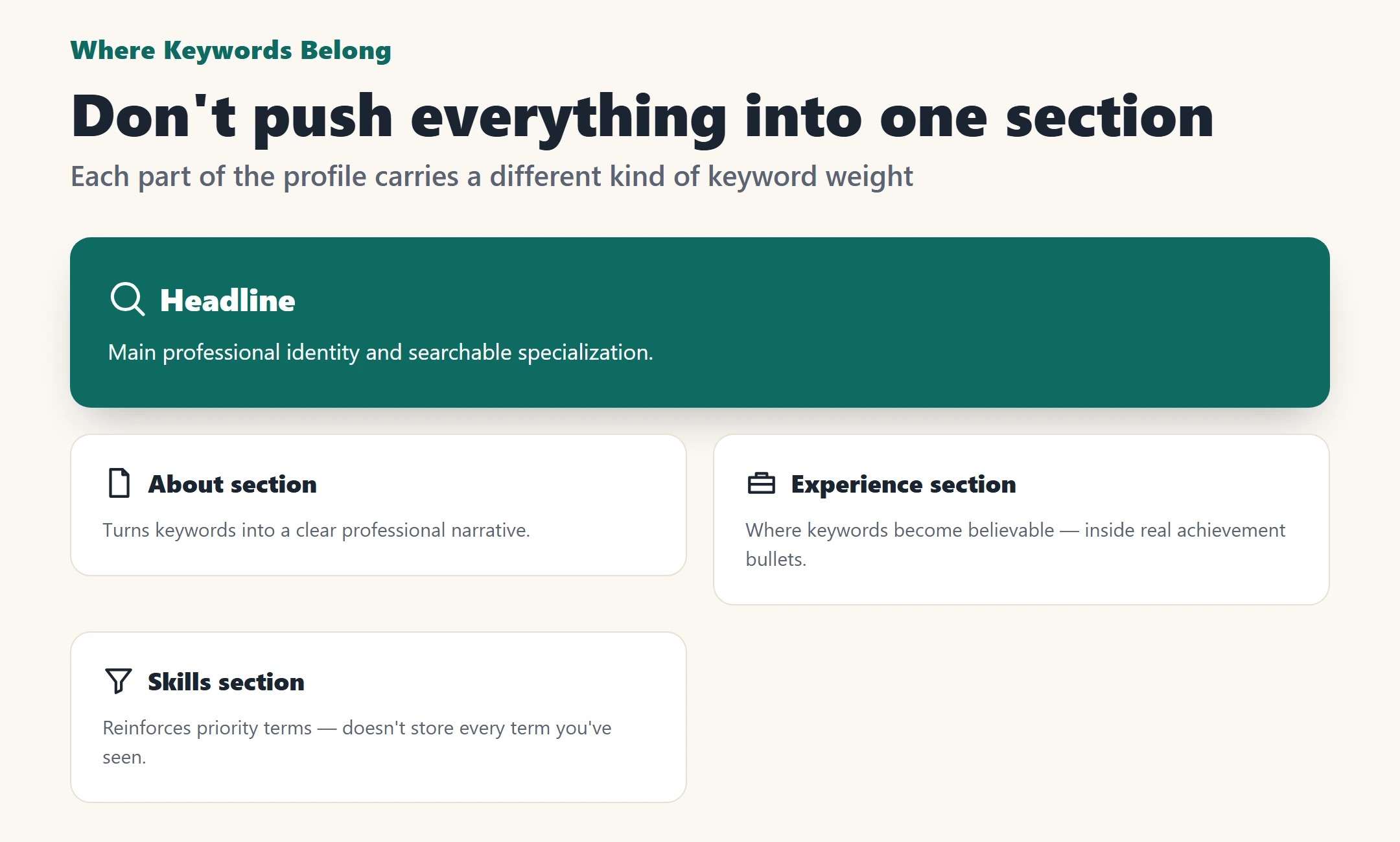Select the Experience section heading
Image resolution: width=1400 pixels, height=842 pixels.
[904, 484]
